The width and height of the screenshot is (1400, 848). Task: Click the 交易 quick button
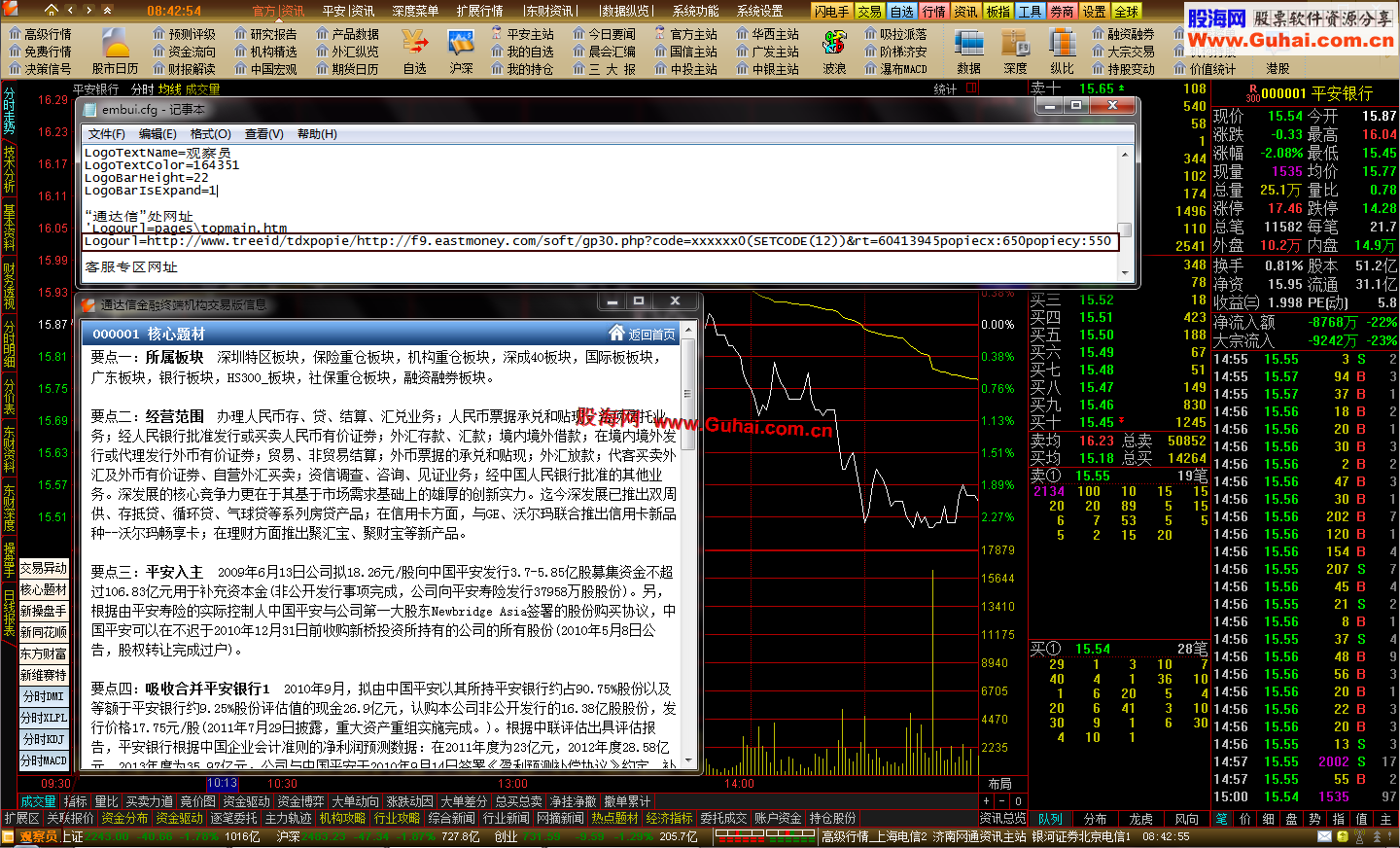click(x=870, y=12)
